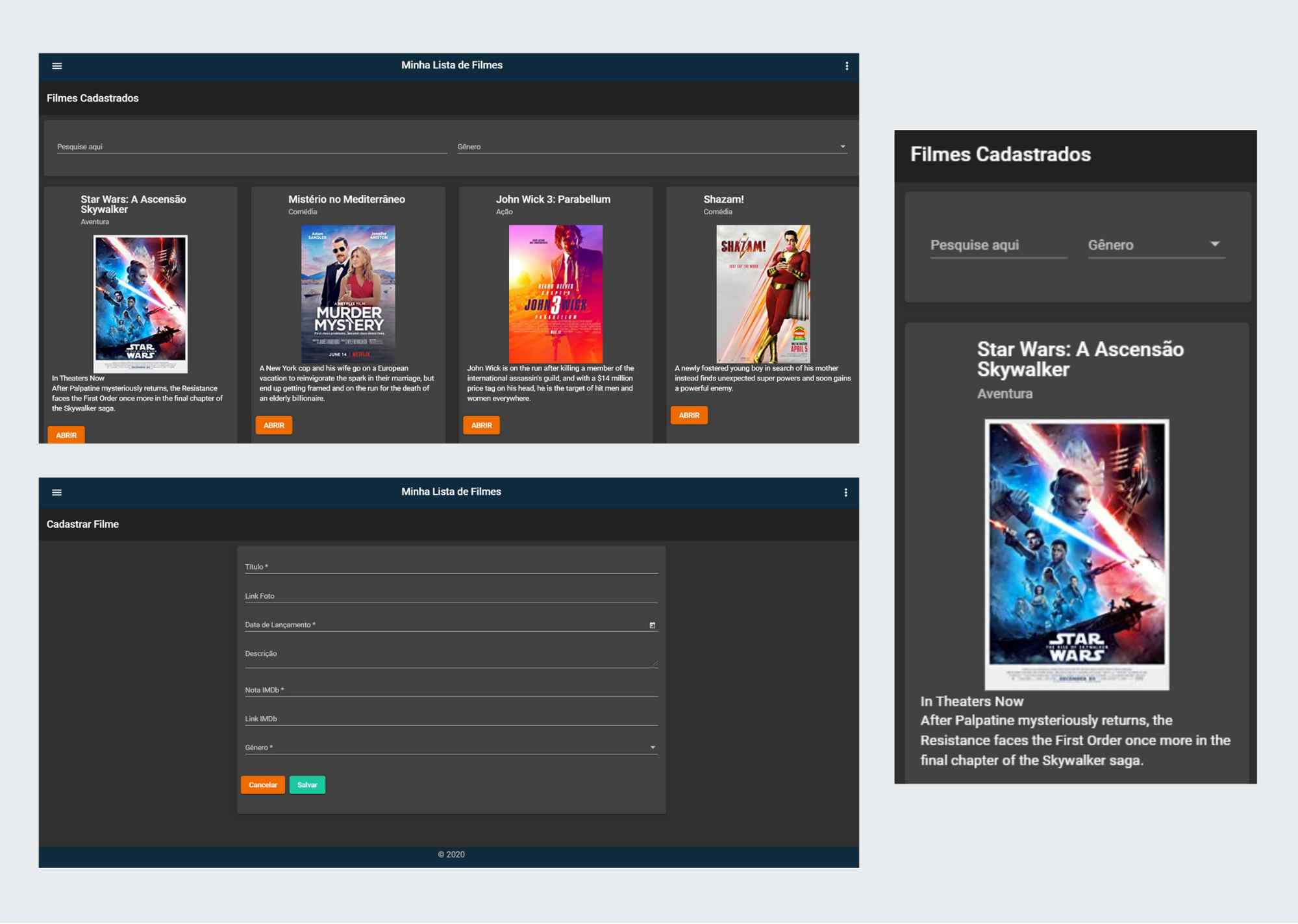Screen dimensions: 1298x924
Task: Switch to the Cadastrar Filme section
Action: click(x=82, y=524)
